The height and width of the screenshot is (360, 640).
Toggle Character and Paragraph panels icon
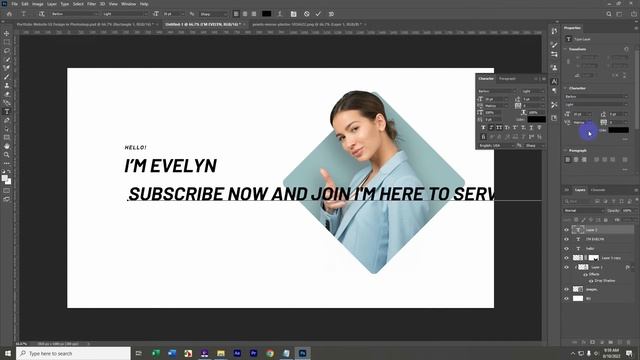pyautogui.click(x=293, y=14)
